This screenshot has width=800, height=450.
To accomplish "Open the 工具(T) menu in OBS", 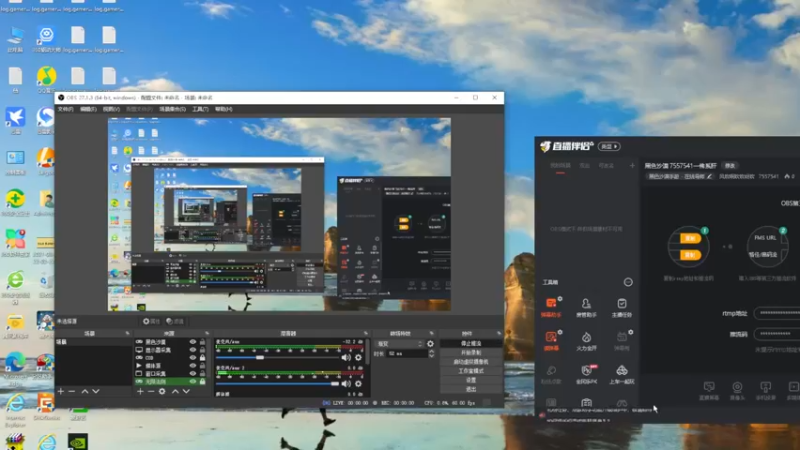I will click(x=200, y=109).
